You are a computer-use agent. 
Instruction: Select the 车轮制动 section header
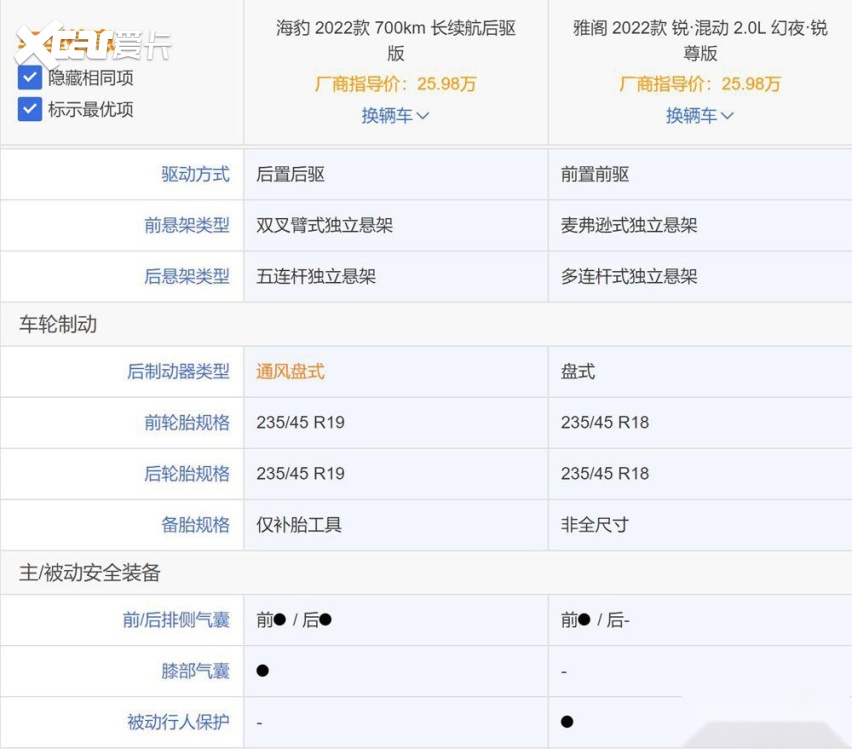(58, 324)
